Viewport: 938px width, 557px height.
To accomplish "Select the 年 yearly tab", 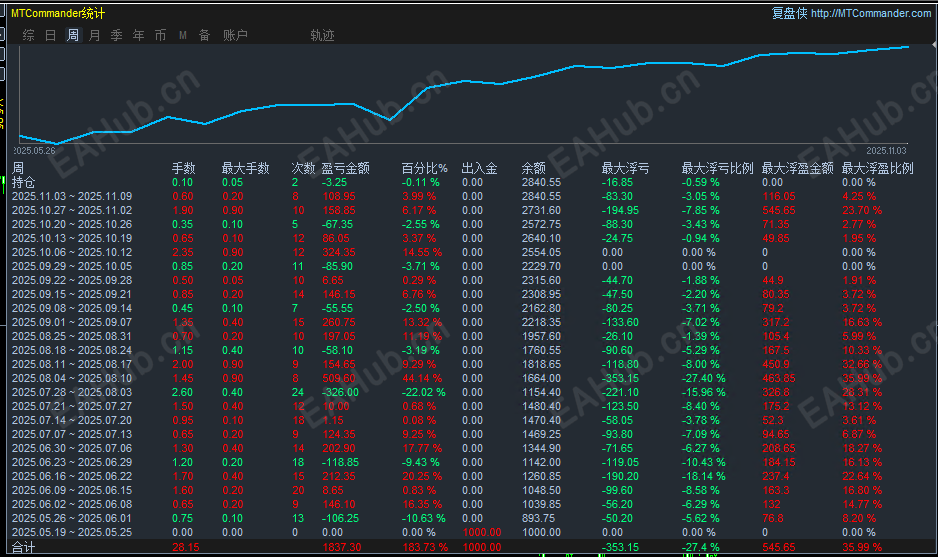I will coord(138,35).
